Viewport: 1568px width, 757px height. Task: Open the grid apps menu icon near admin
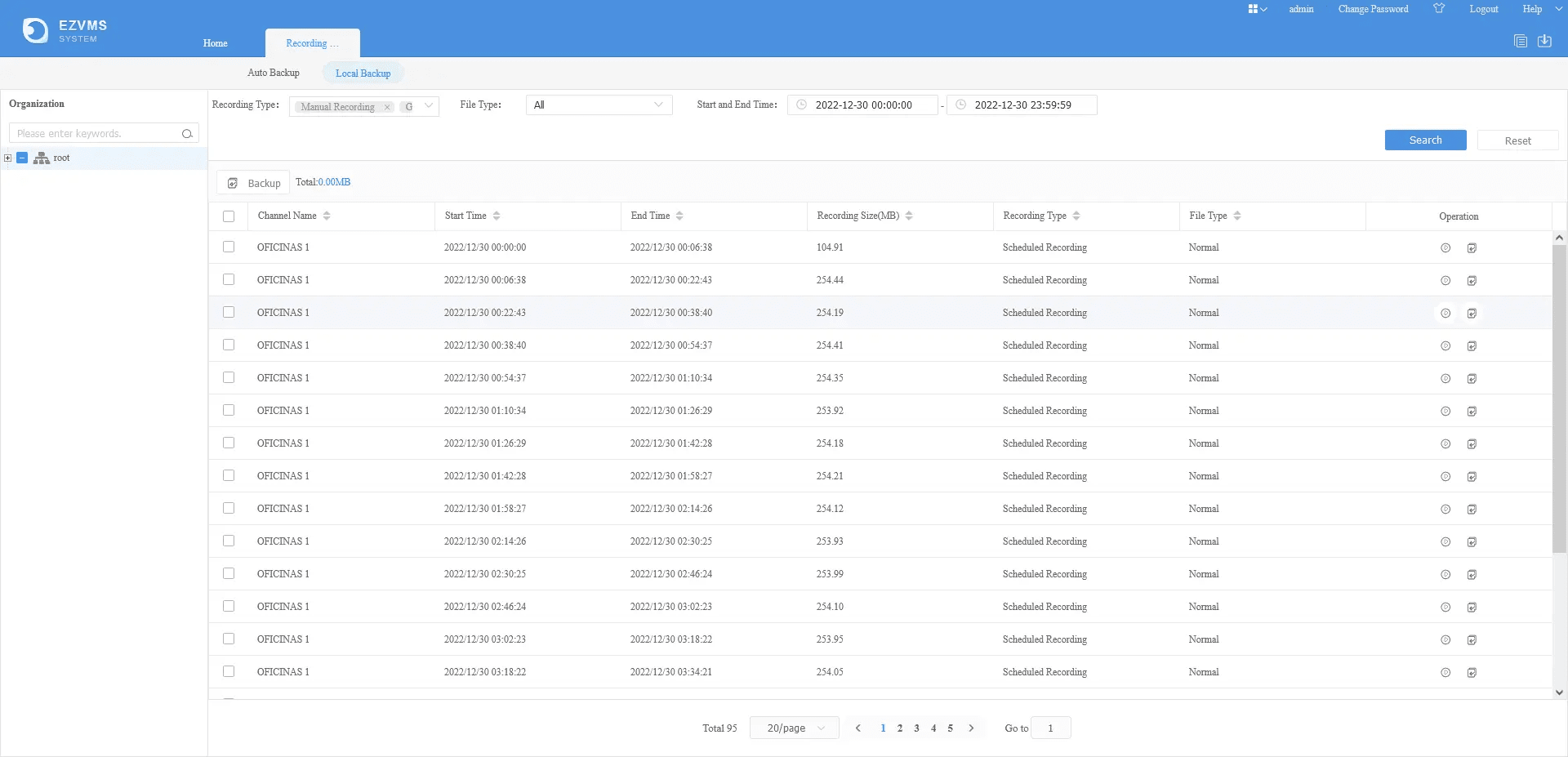pyautogui.click(x=1257, y=9)
